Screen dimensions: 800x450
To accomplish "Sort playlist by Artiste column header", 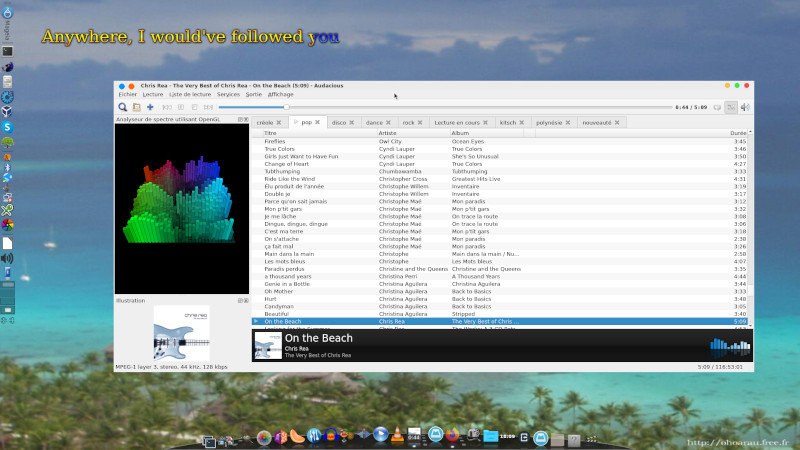I will pyautogui.click(x=388, y=132).
